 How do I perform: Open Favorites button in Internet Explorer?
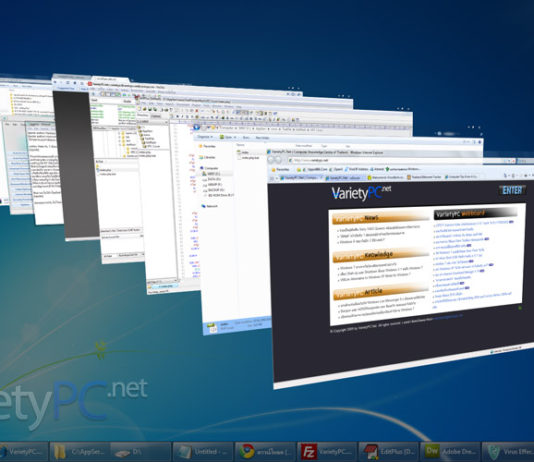281,169
